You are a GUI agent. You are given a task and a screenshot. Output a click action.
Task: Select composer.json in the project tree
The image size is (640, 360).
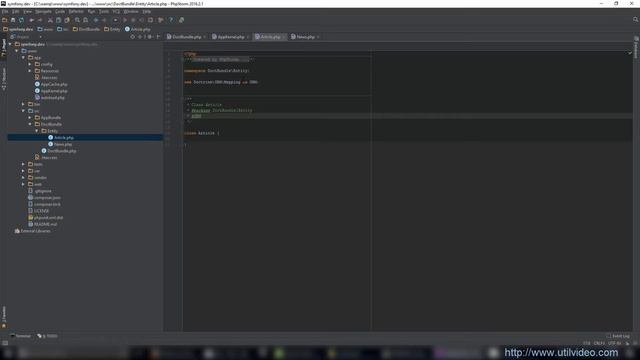pos(44,198)
